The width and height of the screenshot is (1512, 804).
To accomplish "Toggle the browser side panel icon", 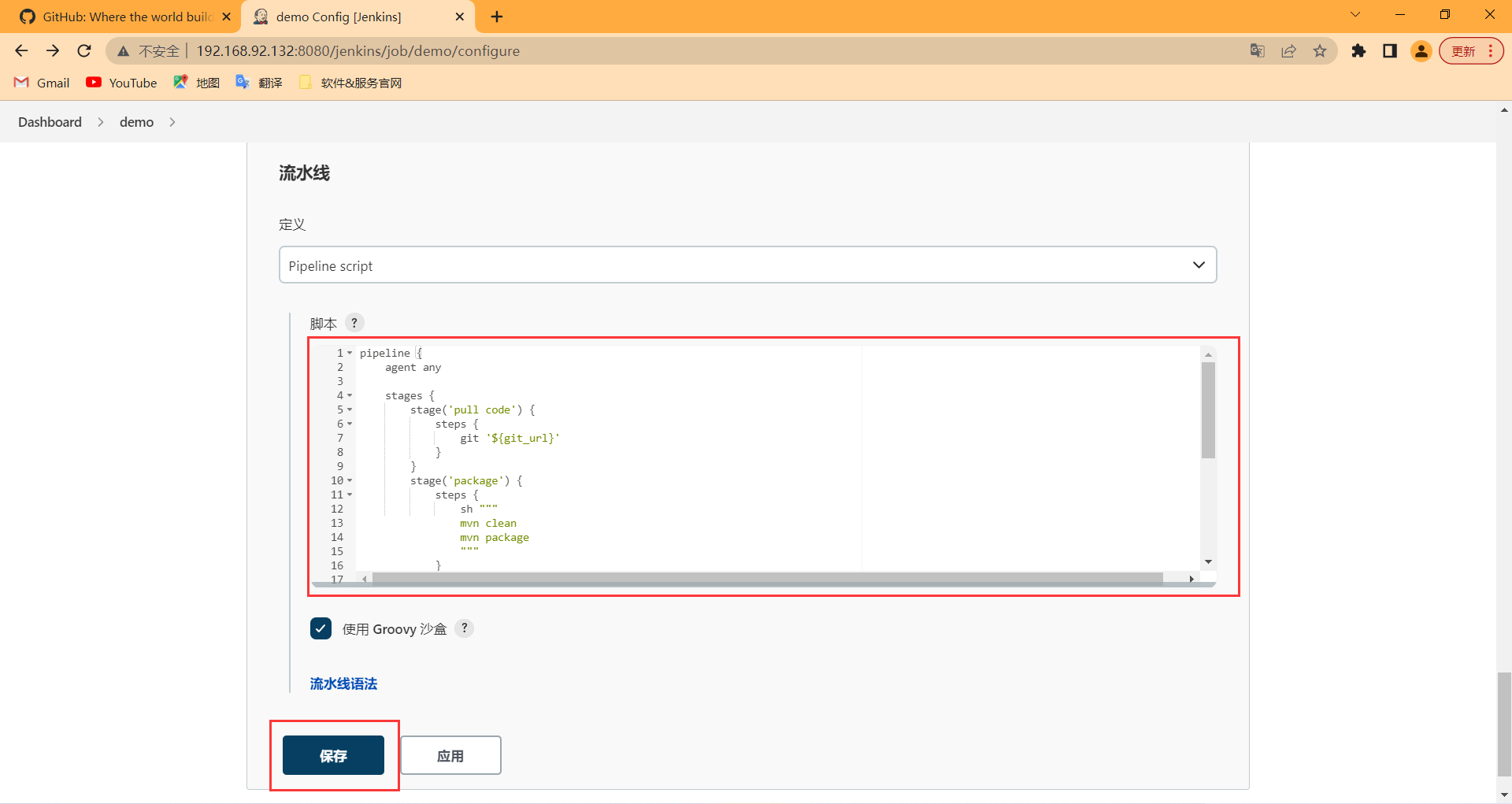I will (1390, 51).
